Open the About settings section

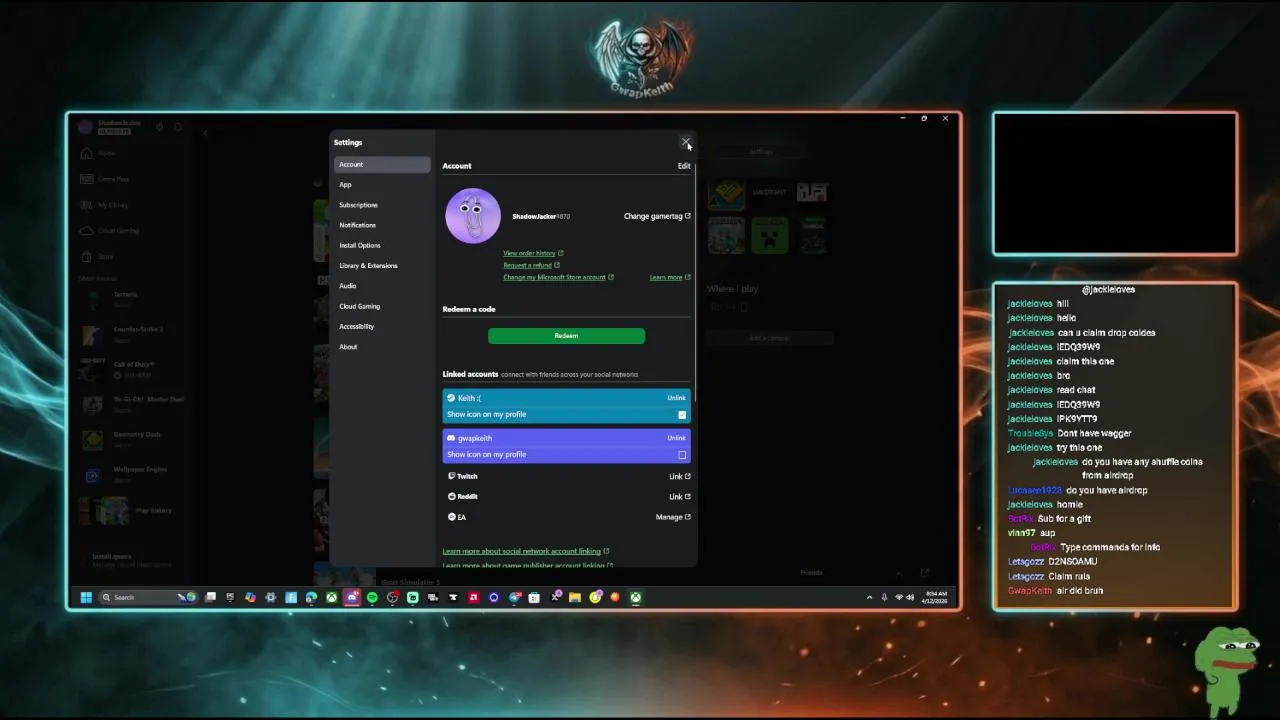(x=382, y=347)
